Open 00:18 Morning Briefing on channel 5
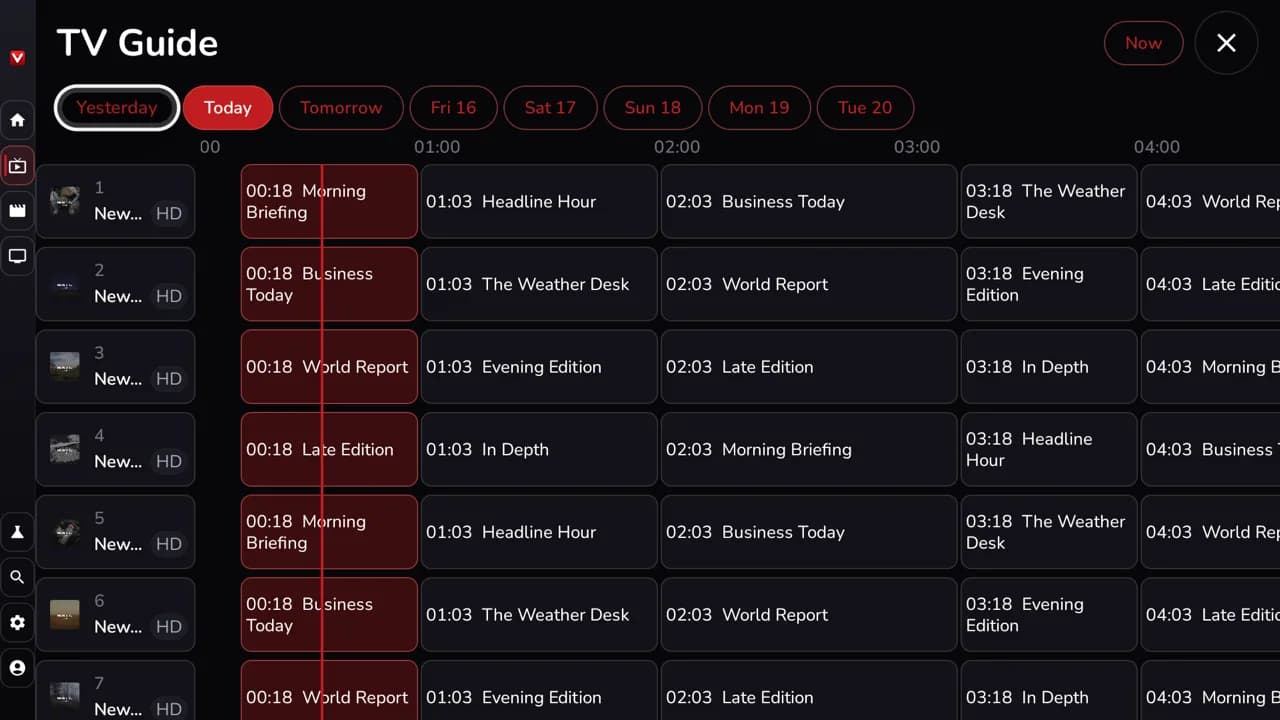This screenshot has height=720, width=1280. 329,532
